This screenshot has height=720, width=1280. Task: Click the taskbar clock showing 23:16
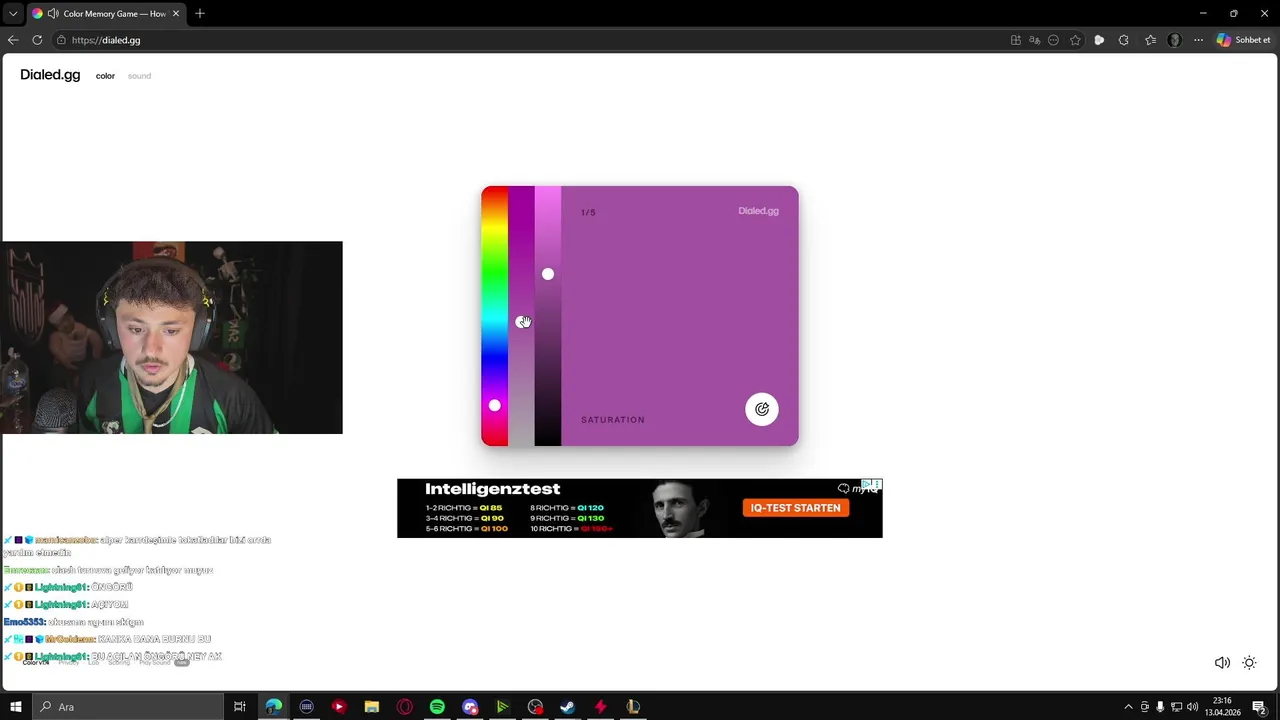(1222, 707)
